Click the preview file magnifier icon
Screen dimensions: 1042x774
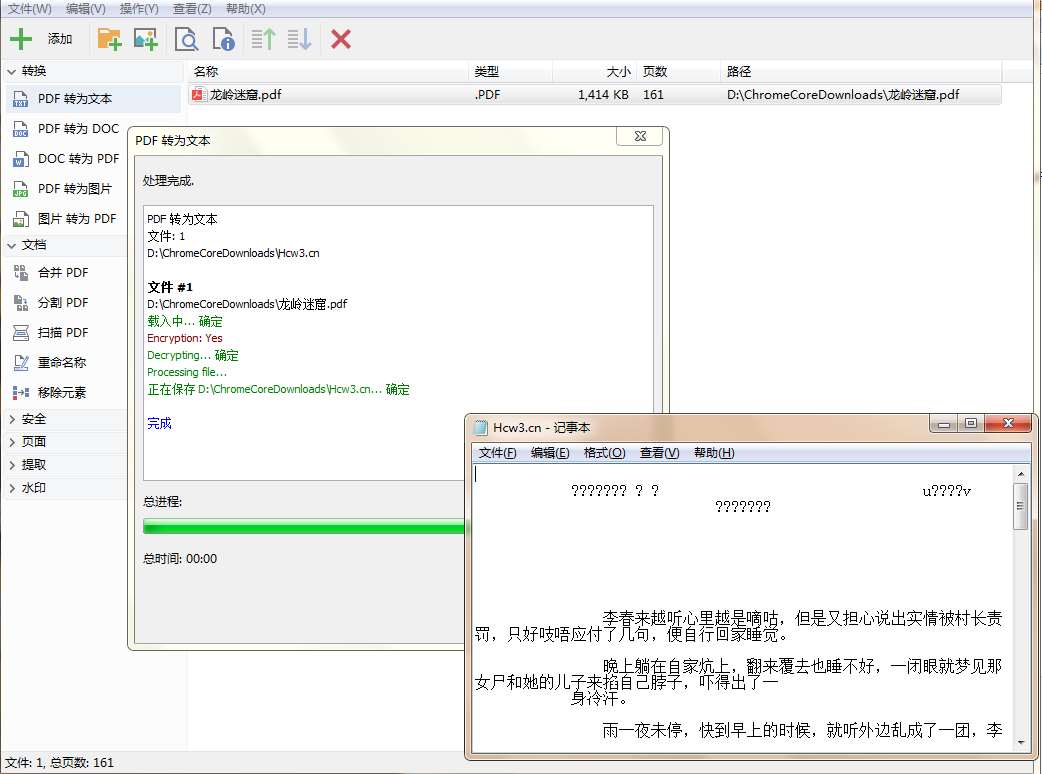[186, 39]
